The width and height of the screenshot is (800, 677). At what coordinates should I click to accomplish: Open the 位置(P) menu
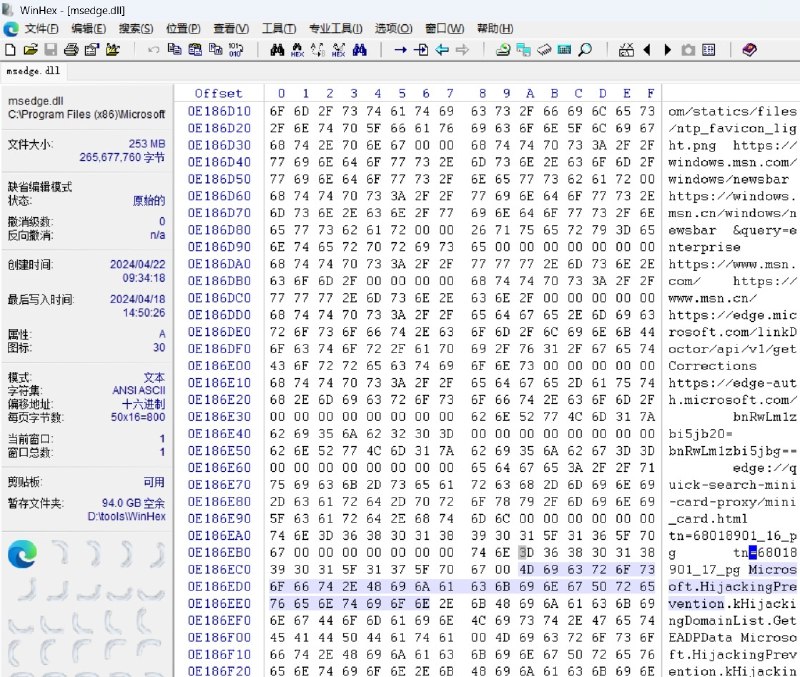pos(183,29)
